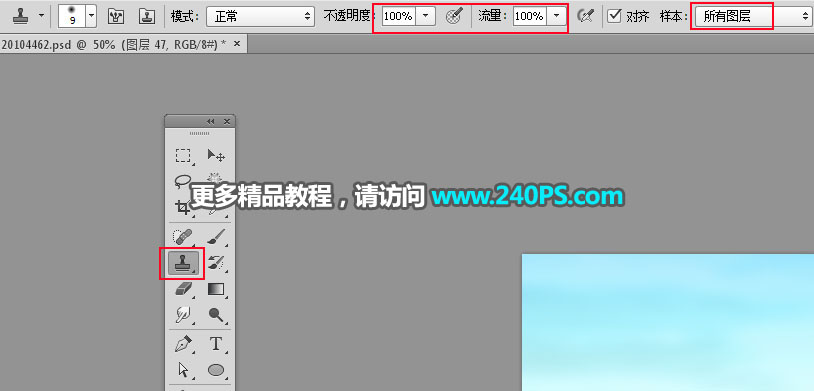Select the Gradient tool
The width and height of the screenshot is (814, 391).
pos(216,289)
